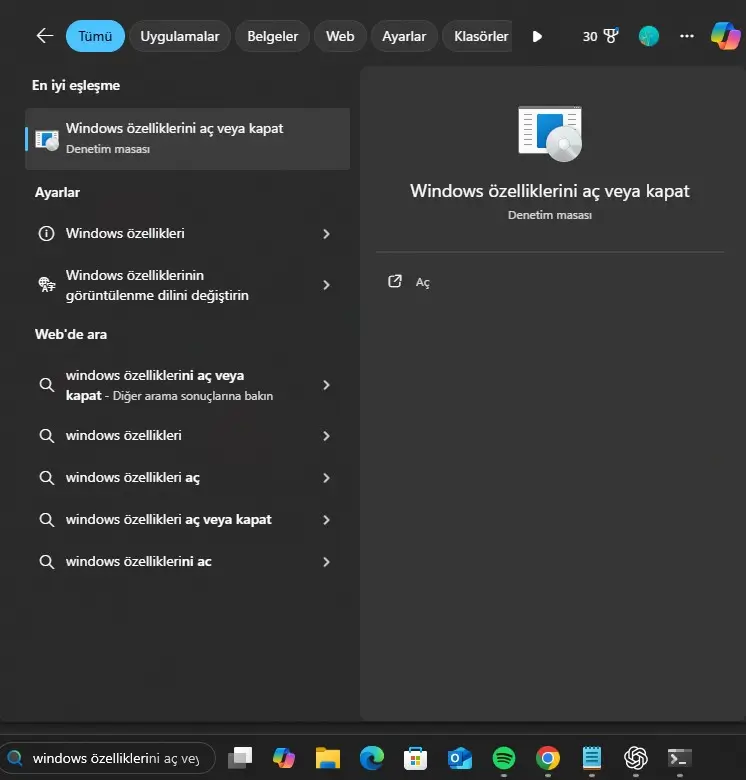Viewport: 746px width, 780px height.
Task: Click the user profile avatar
Action: tap(649, 36)
